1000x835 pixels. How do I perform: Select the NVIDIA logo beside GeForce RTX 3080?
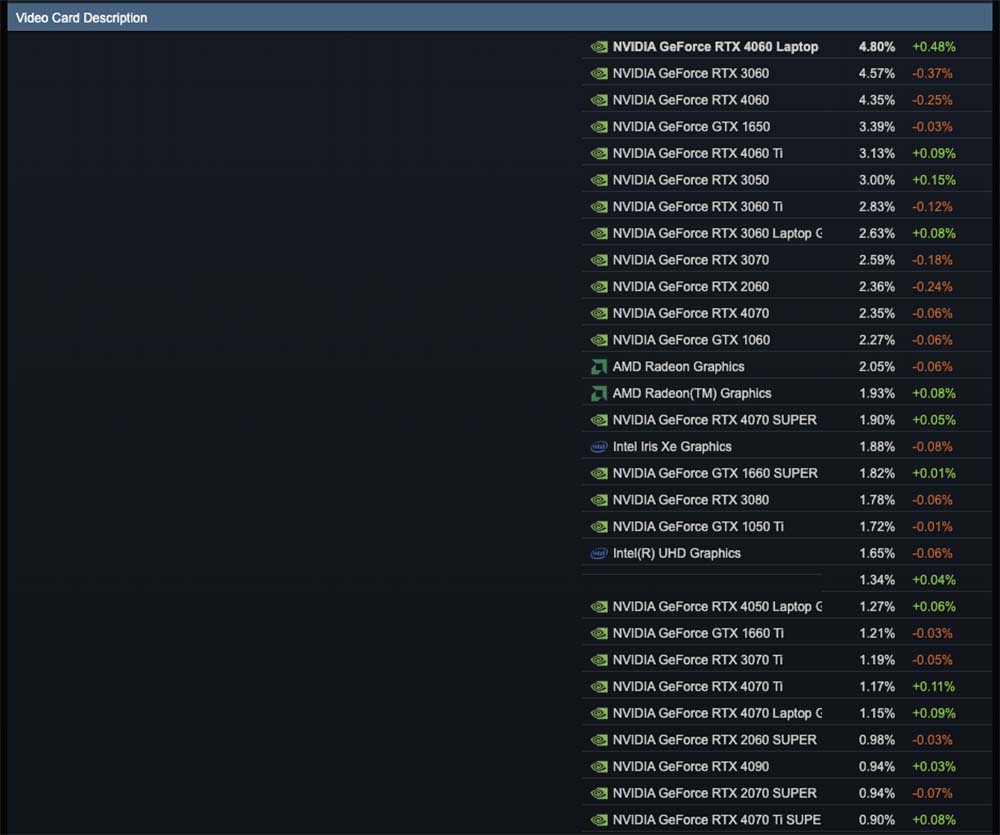point(599,501)
